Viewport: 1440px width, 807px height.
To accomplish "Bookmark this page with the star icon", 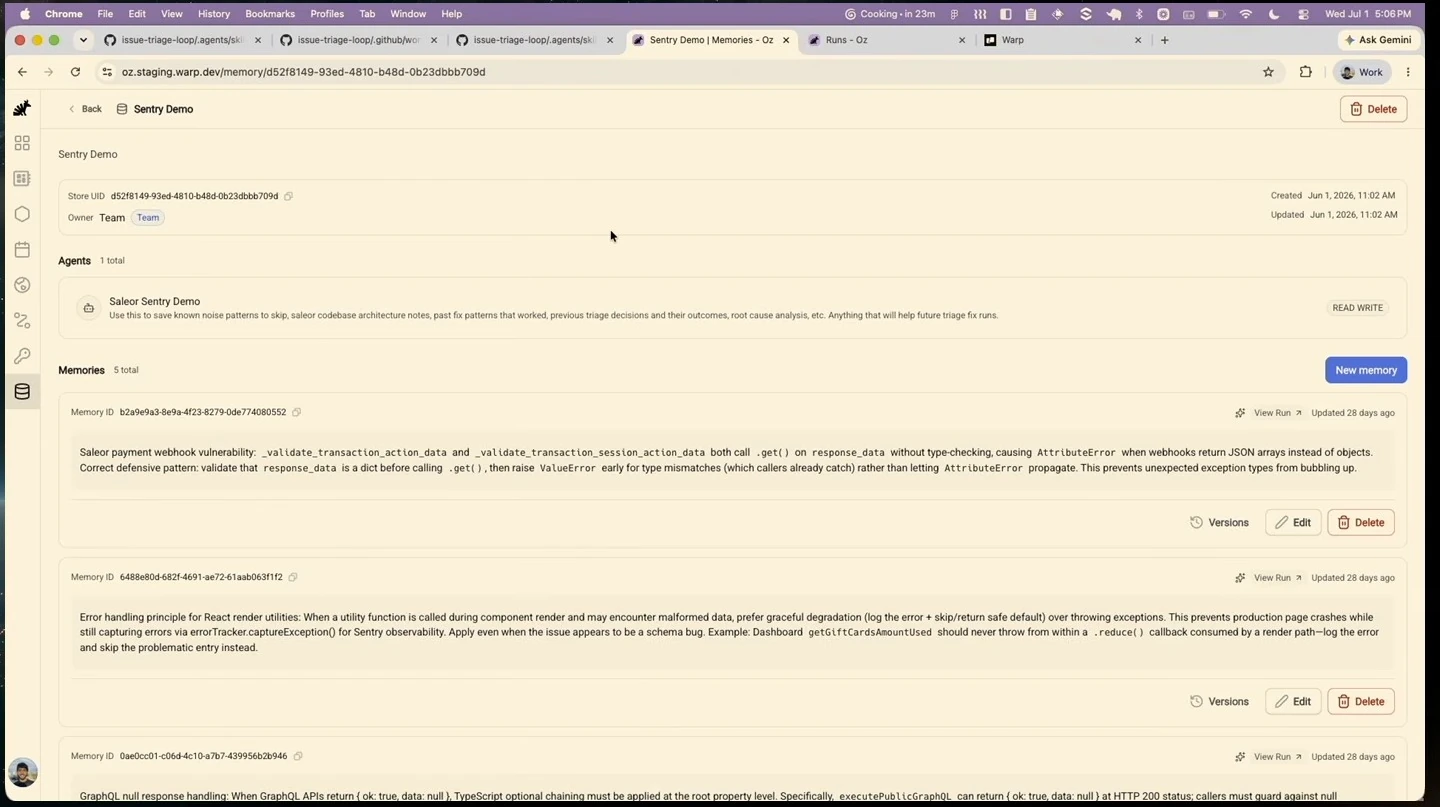I will click(x=1268, y=72).
